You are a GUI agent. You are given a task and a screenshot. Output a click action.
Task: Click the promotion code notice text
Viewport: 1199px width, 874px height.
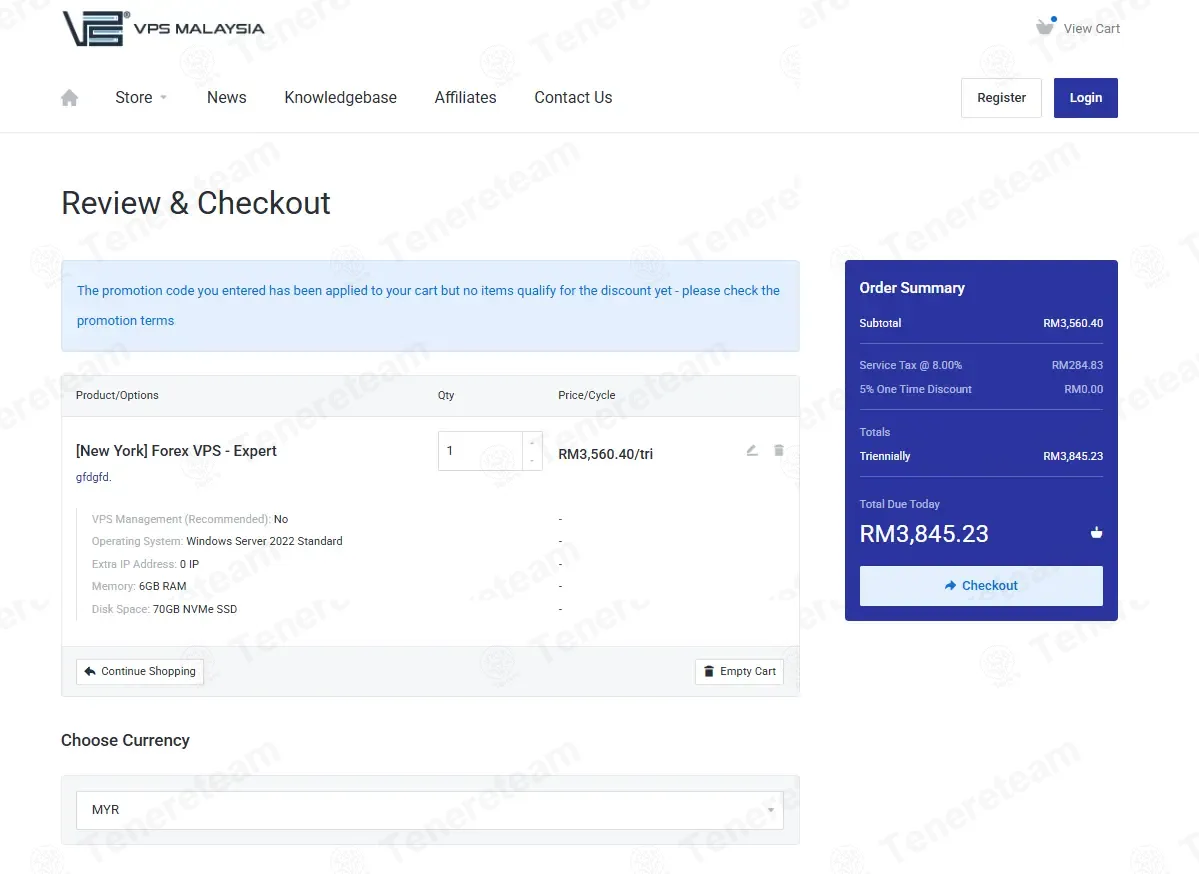tap(428, 305)
